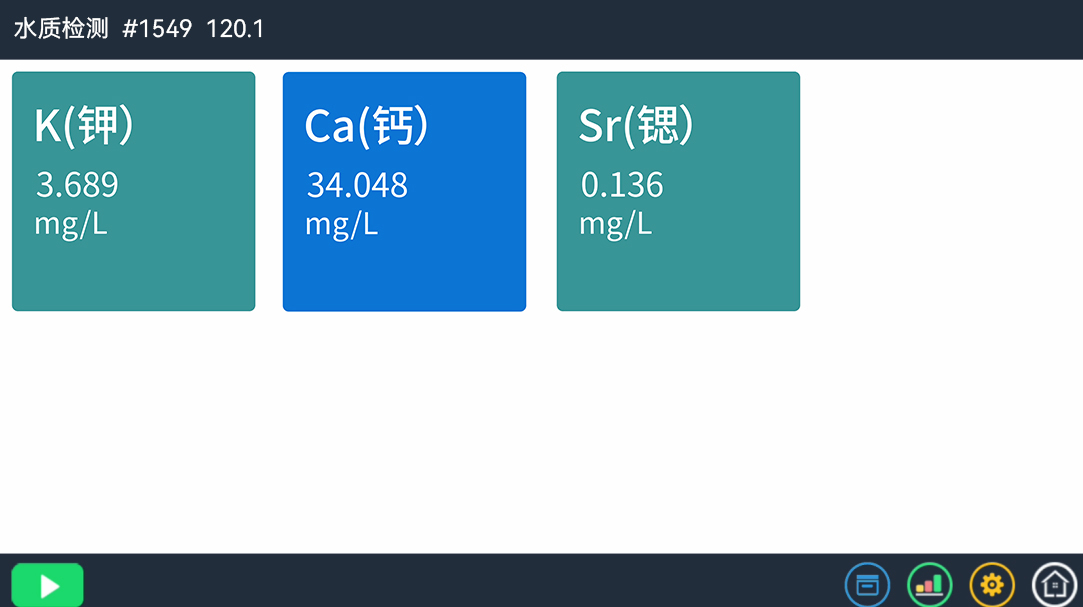Image resolution: width=1083 pixels, height=607 pixels.
Task: Open the yellow settings gear icon
Action: [991, 584]
